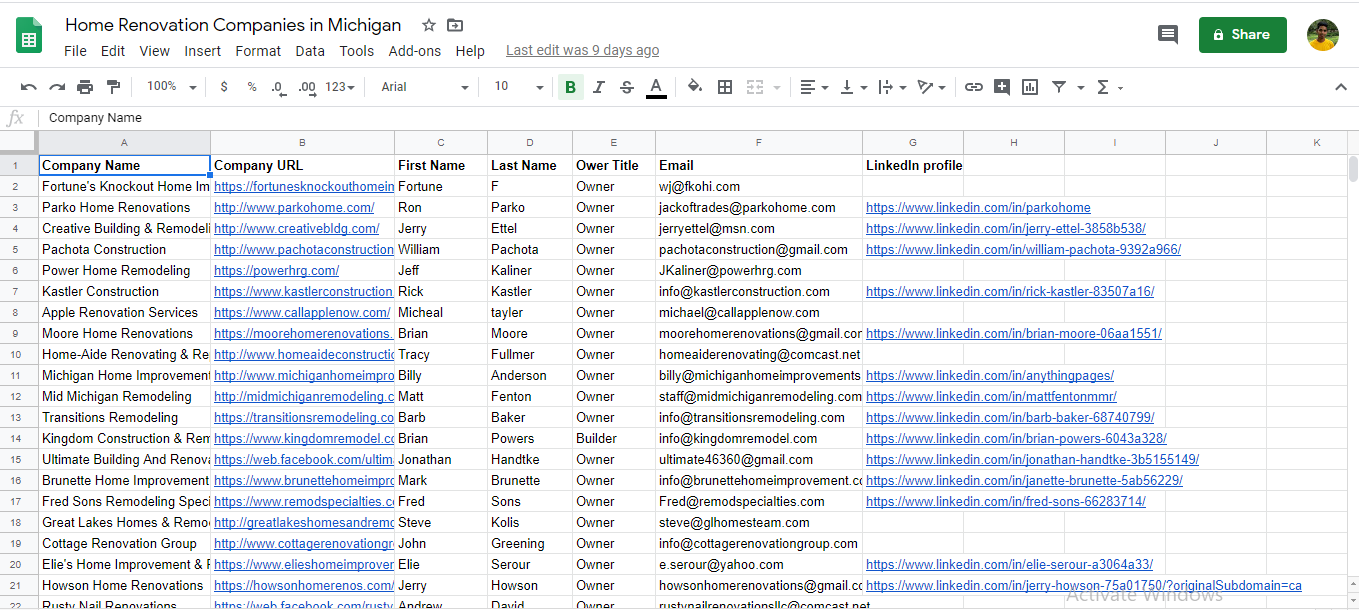The image size is (1359, 610).
Task: Click the Insert link icon
Action: [973, 87]
